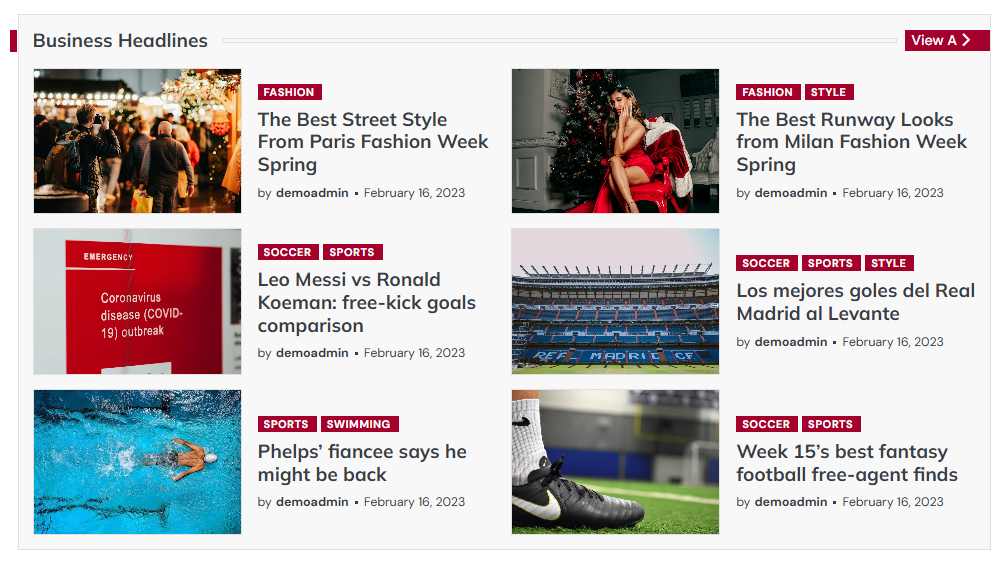Click the Coronavirus emergency sign thumbnail
1005x564 pixels.
tap(137, 301)
